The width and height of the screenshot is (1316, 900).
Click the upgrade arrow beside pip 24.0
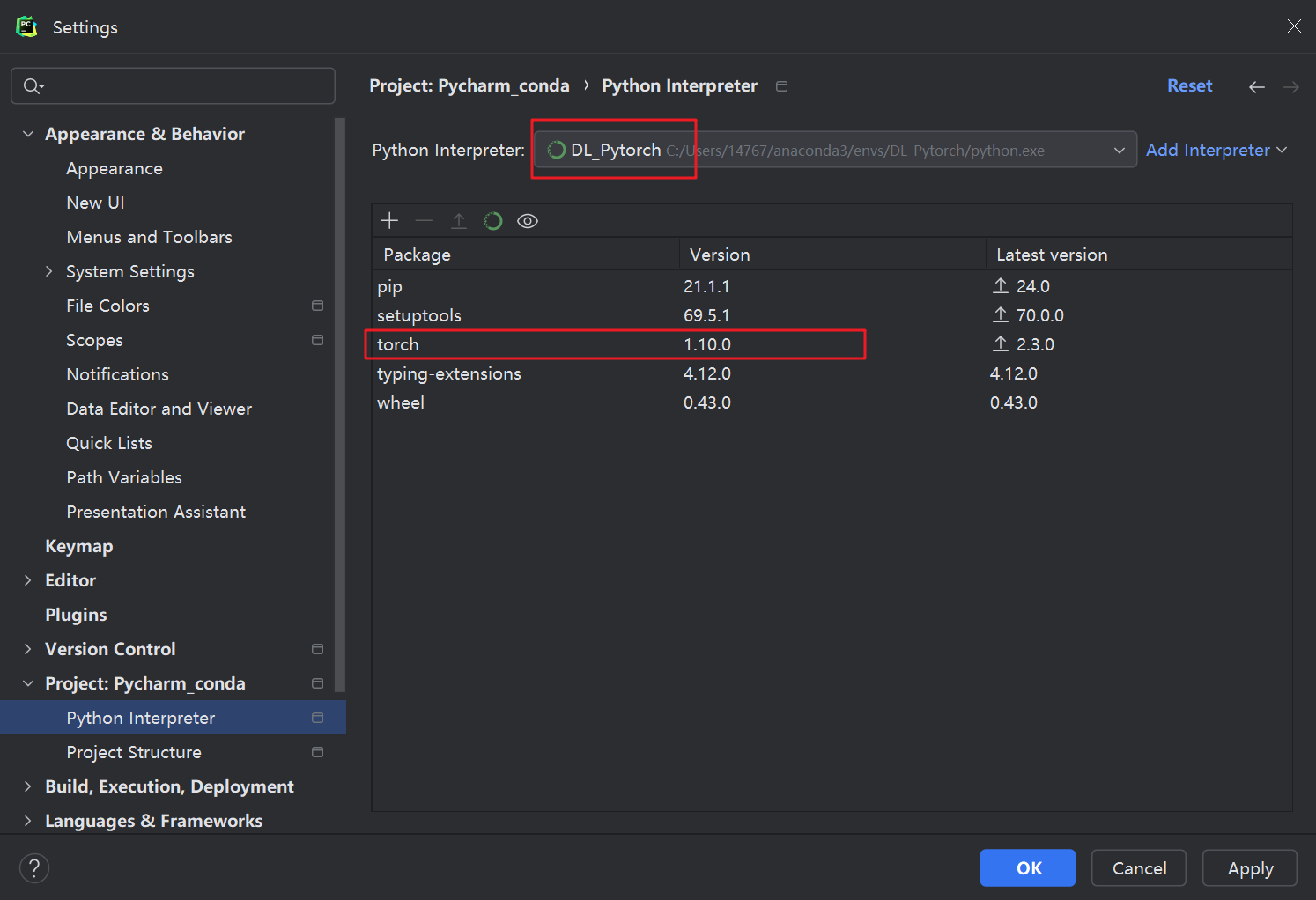pyautogui.click(x=1001, y=285)
